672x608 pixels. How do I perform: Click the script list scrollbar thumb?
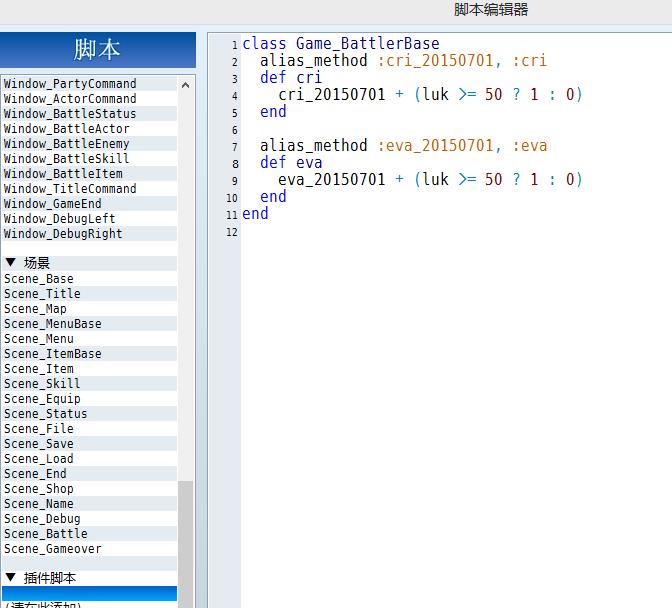click(186, 544)
